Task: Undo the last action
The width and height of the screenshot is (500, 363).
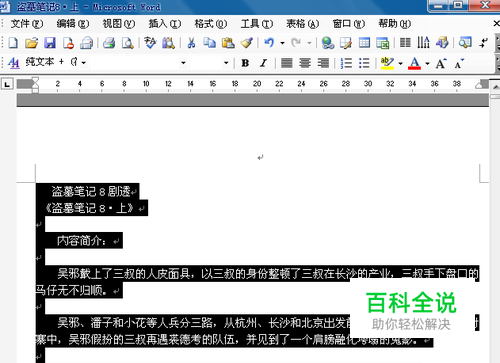Action: coord(269,43)
